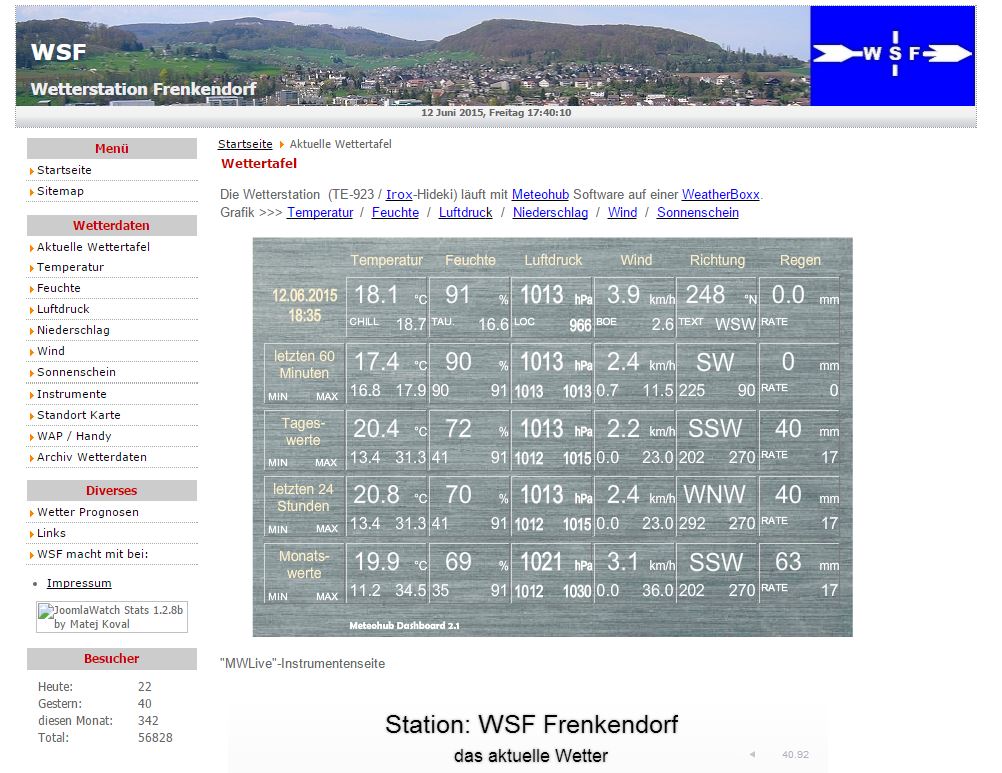Viewport: 1002px width, 773px height.
Task: Open 'WSF macht mit bei:' entry
Action: 93,555
